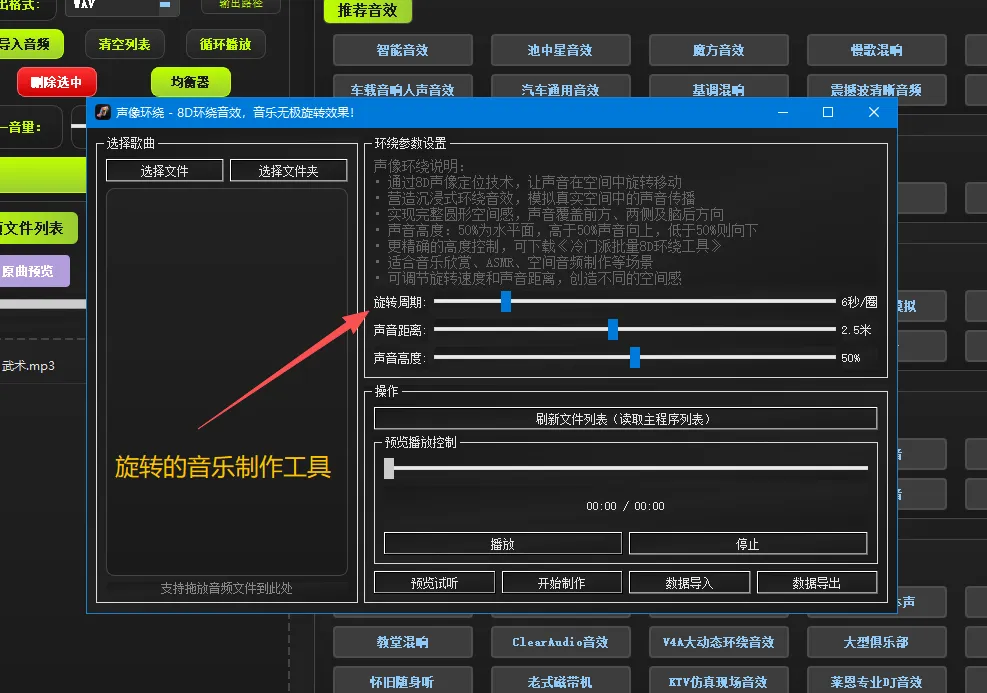Viewport: 987px width, 693px height.
Task: Select 汽车通用音效 preset
Action: pos(560,87)
